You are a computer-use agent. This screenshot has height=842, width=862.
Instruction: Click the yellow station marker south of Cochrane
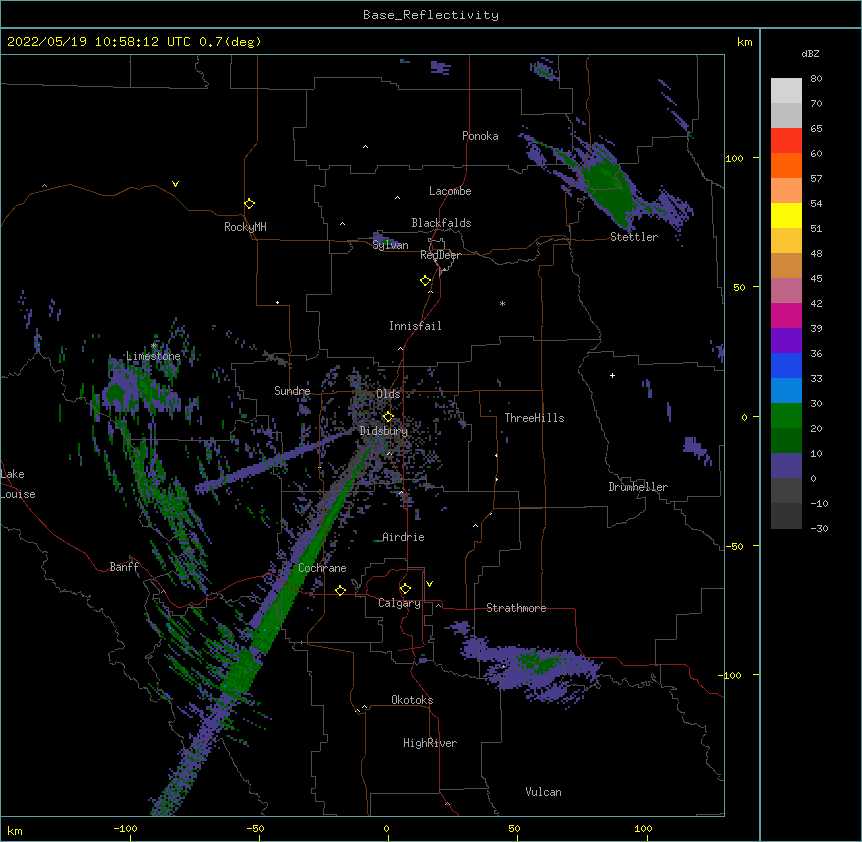pos(340,590)
